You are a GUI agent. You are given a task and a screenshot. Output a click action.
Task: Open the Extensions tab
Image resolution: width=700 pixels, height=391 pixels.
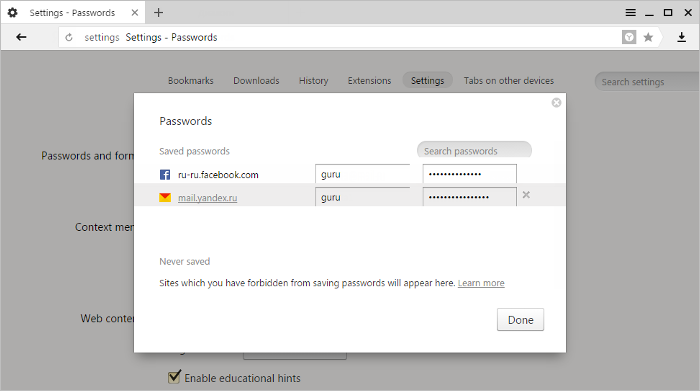(x=369, y=81)
